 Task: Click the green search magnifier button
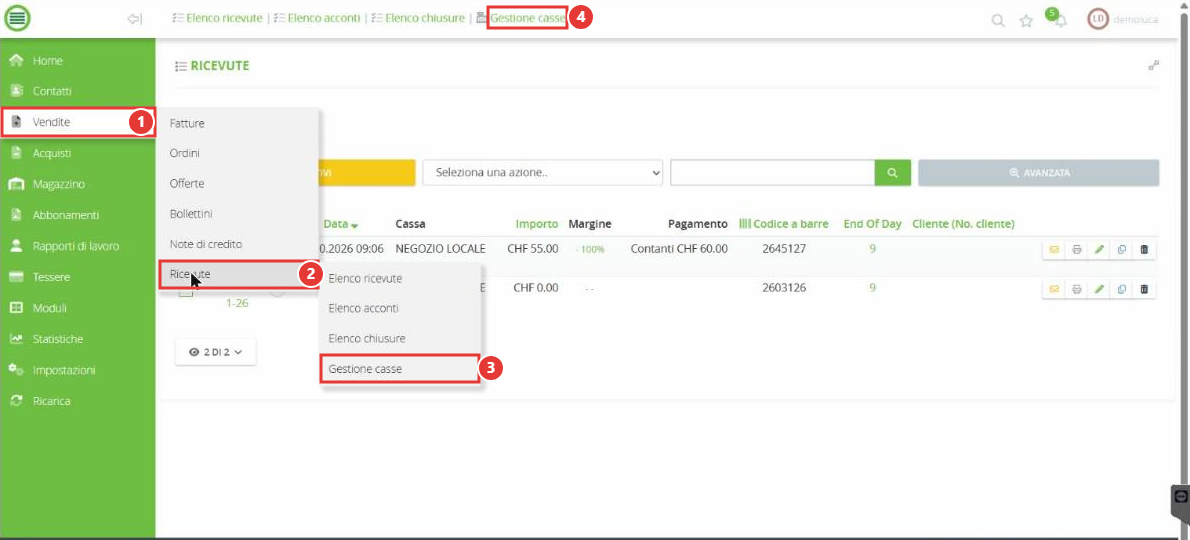tap(892, 173)
